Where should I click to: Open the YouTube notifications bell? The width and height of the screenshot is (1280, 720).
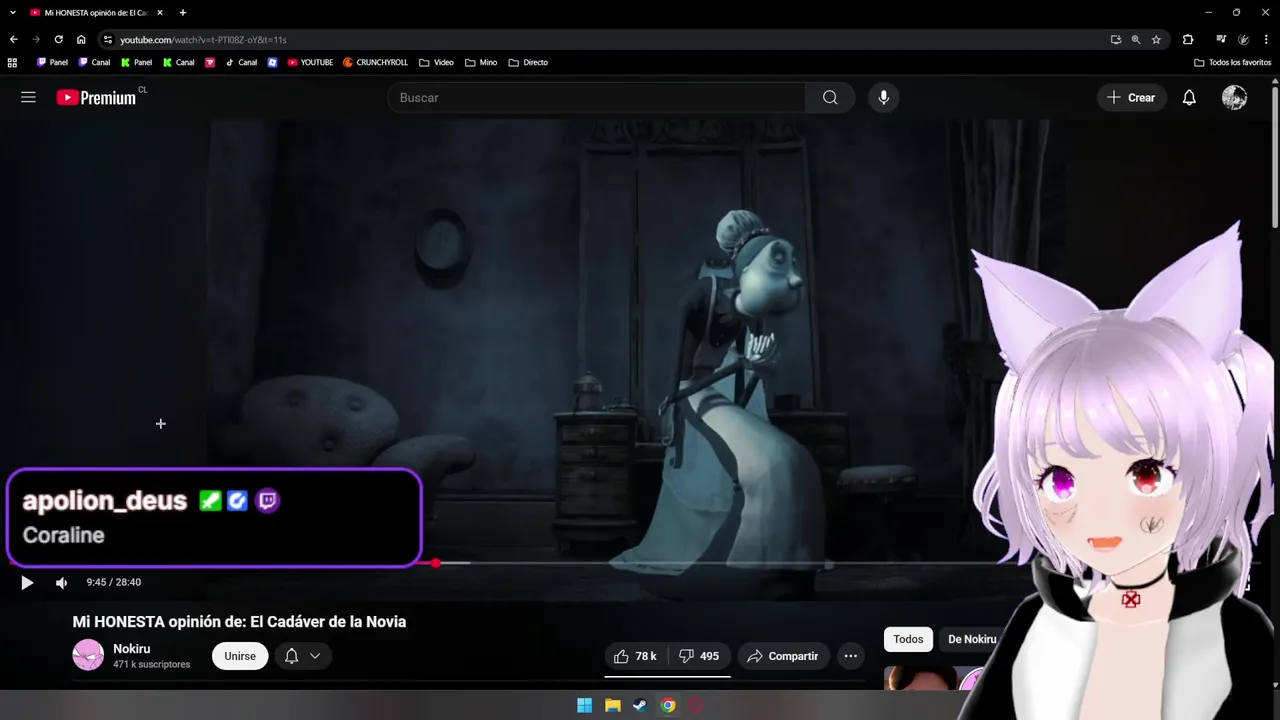(x=1189, y=97)
